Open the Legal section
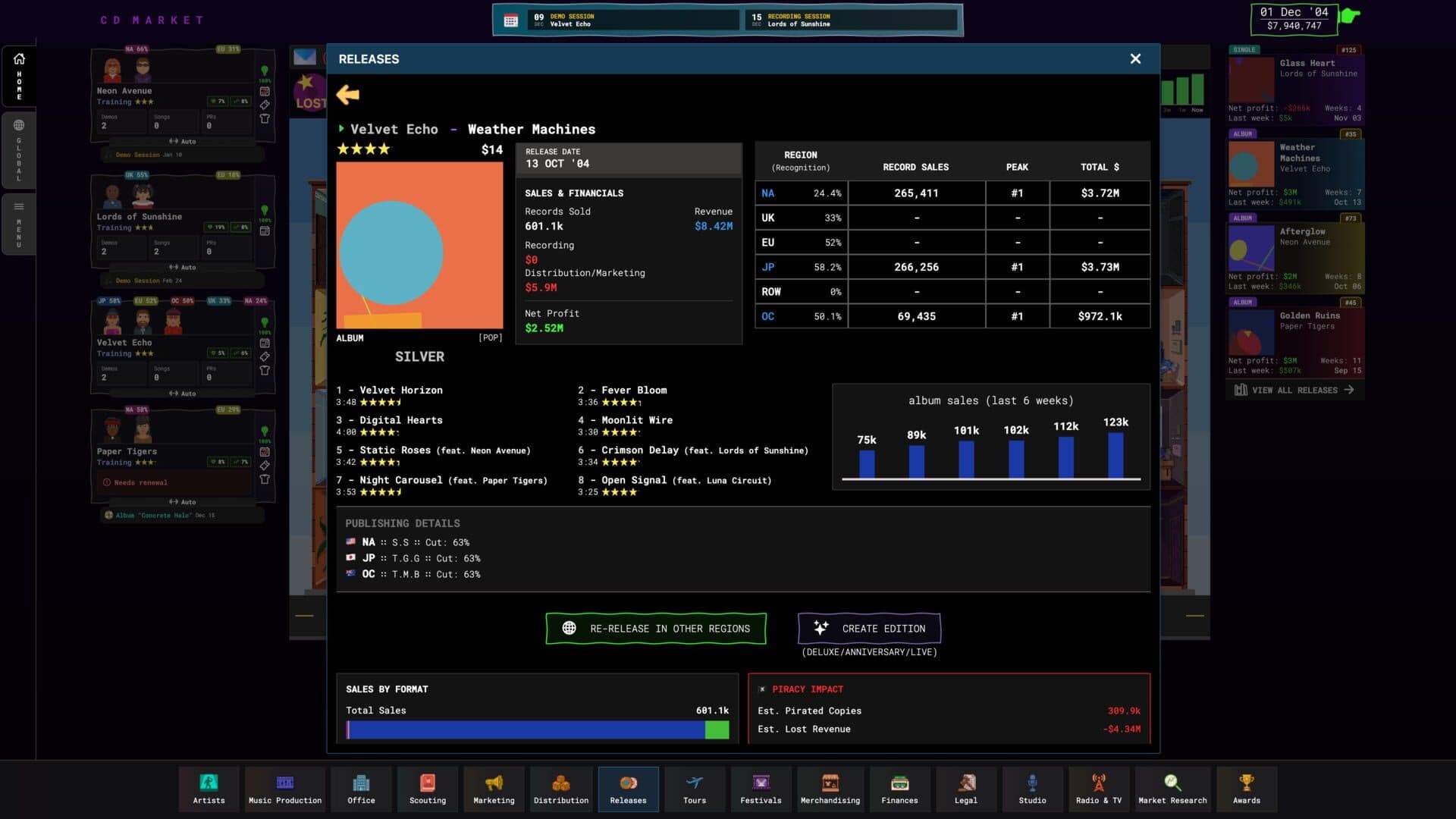Image resolution: width=1456 pixels, height=819 pixels. point(966,789)
